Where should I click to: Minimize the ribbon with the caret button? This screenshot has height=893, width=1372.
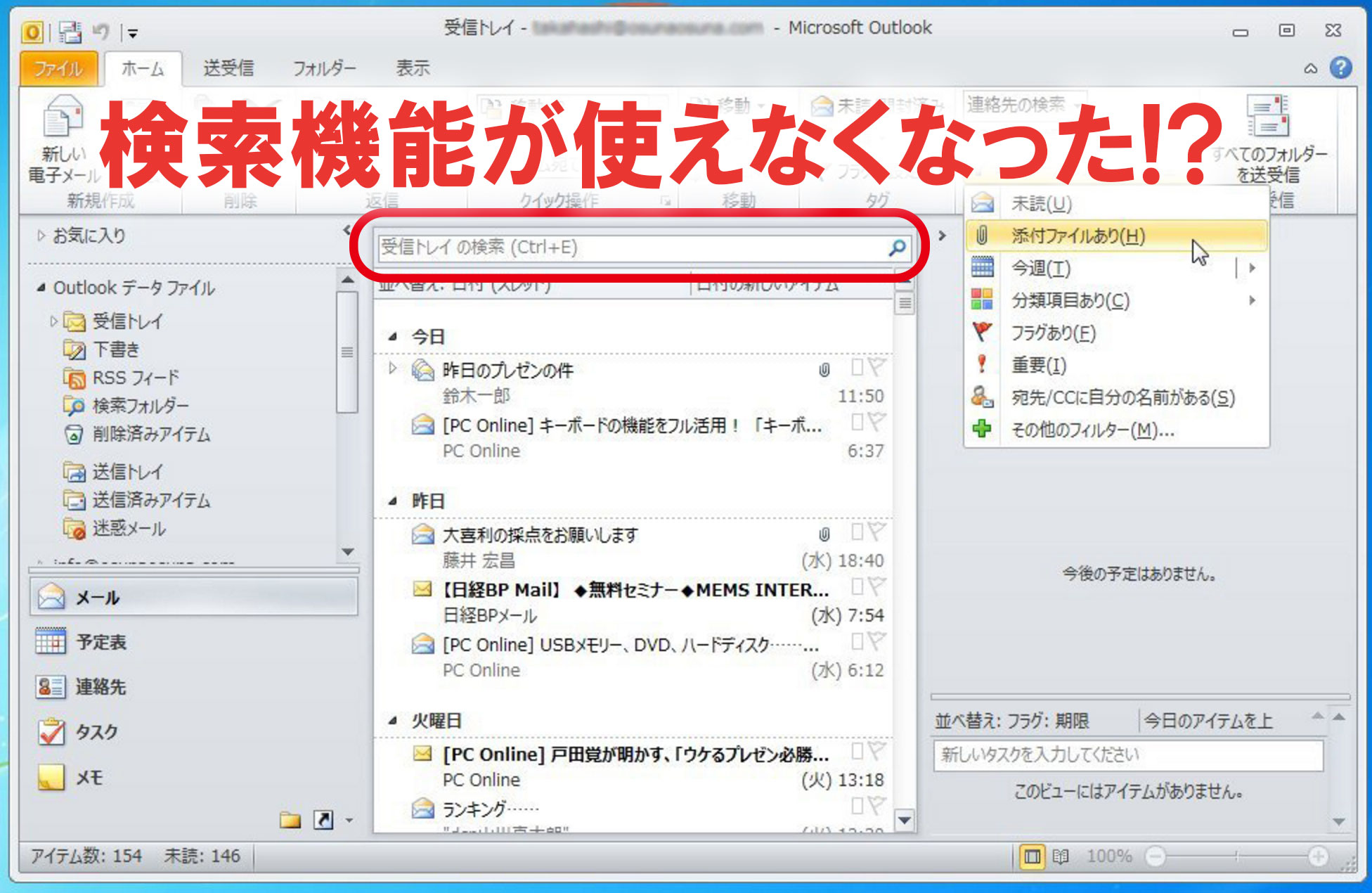[1311, 68]
